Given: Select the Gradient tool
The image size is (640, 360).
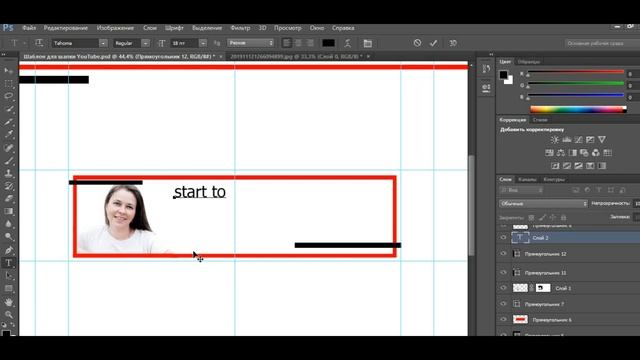Looking at the screenshot, I should click(9, 211).
